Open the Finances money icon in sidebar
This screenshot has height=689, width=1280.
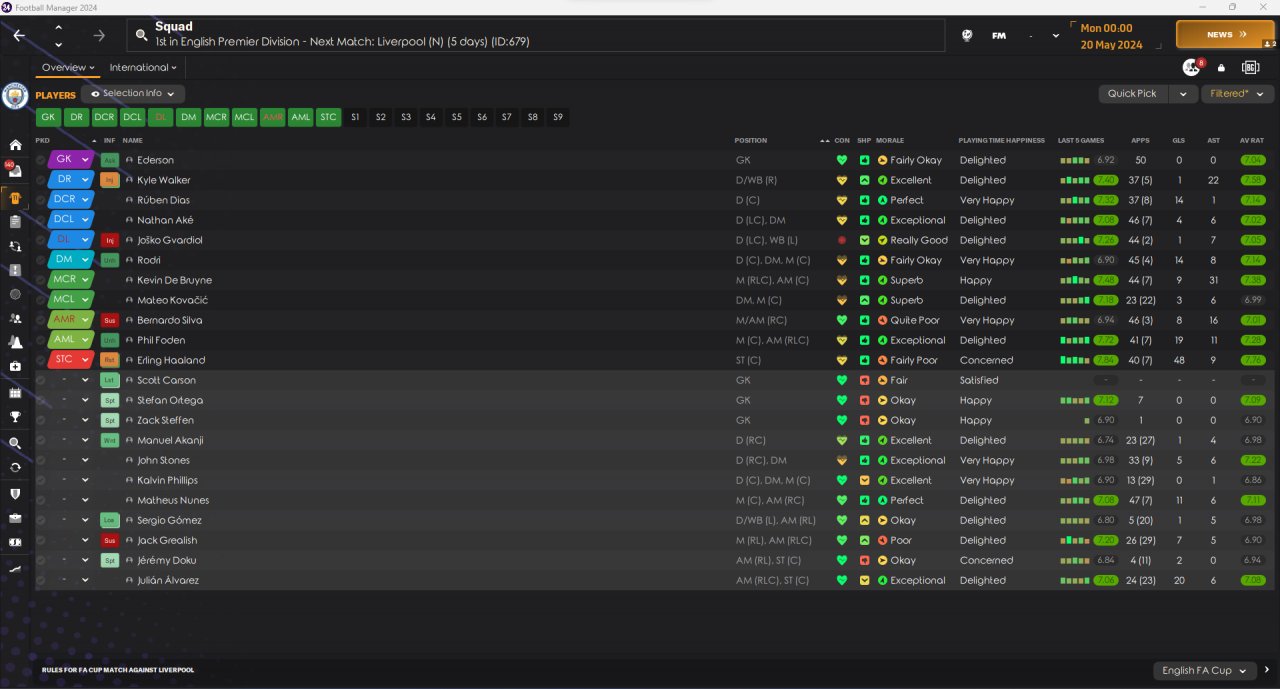pos(15,542)
